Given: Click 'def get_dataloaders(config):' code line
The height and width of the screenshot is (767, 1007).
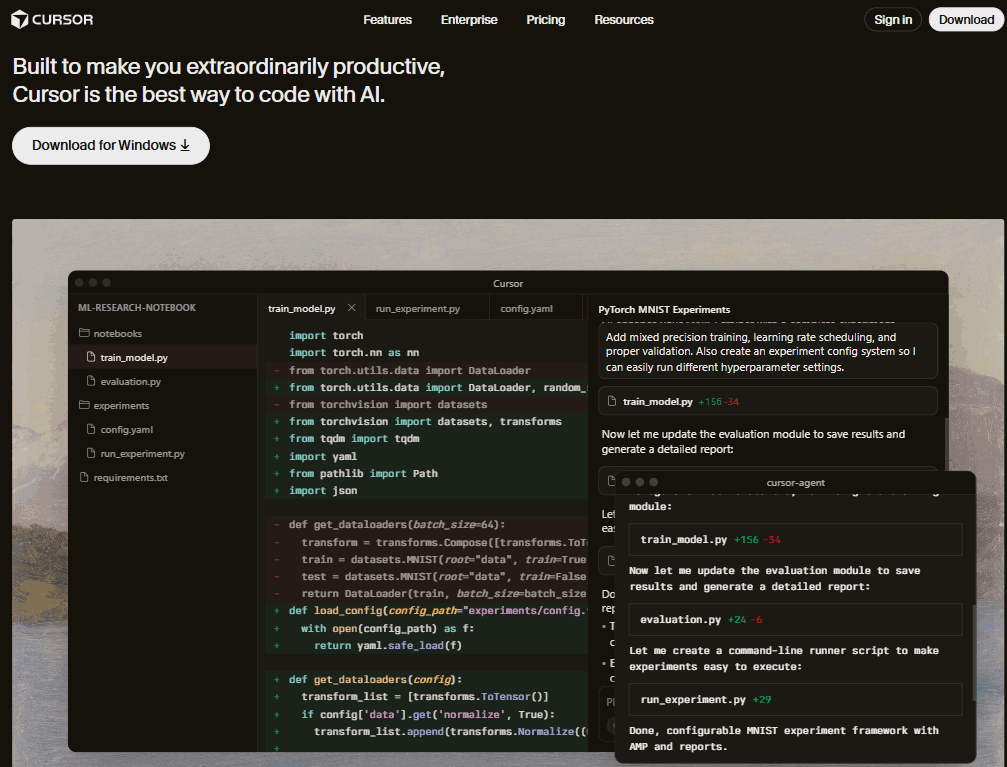Looking at the screenshot, I should [375, 679].
